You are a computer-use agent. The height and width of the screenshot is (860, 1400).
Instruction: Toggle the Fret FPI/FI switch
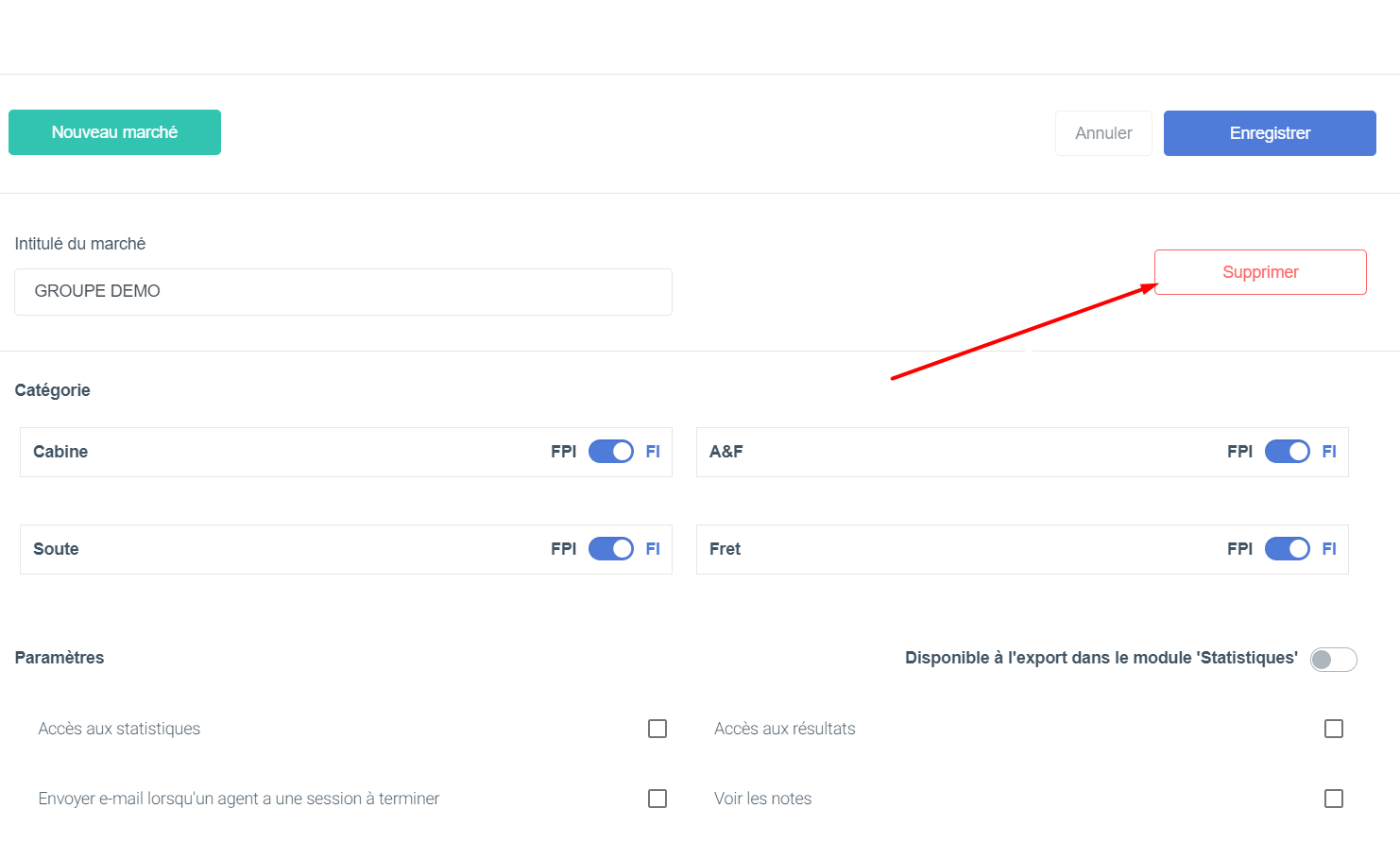1288,549
